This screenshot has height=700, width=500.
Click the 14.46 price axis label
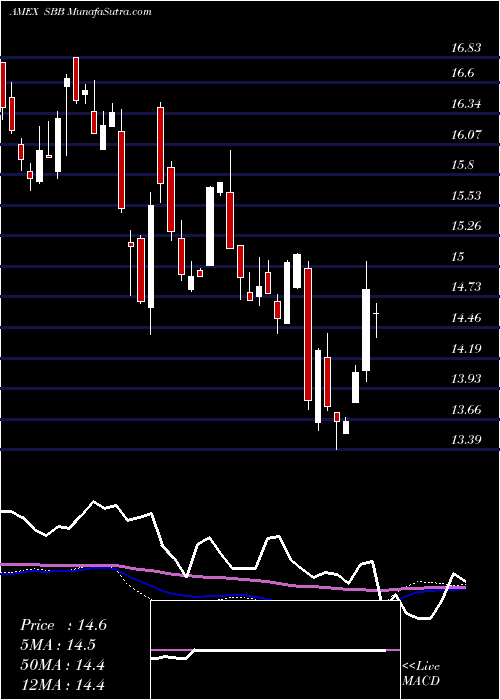pos(466,318)
